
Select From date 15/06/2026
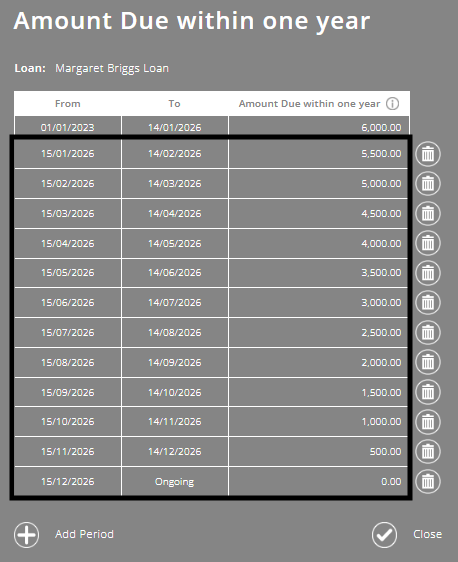pyautogui.click(x=68, y=303)
